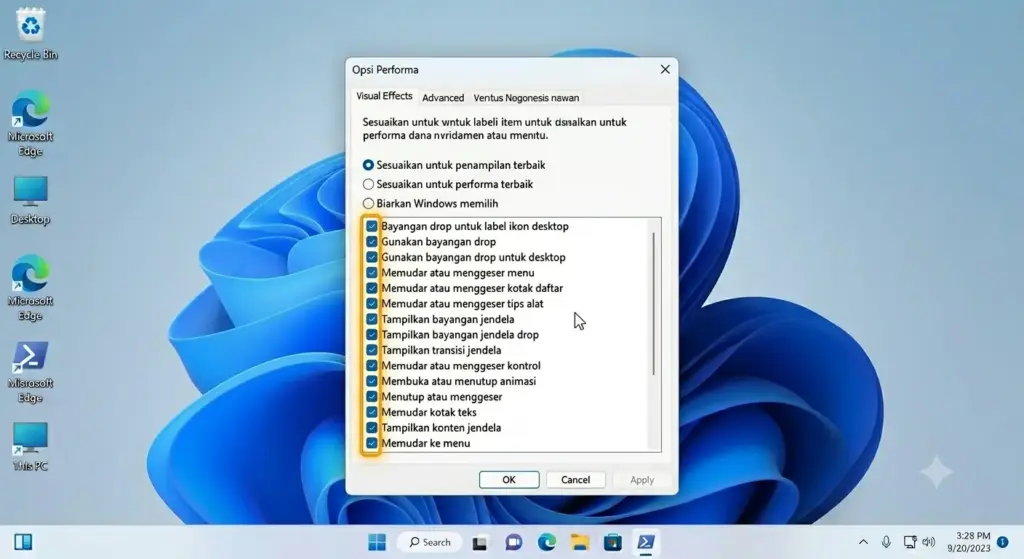Open the Windows Start menu
Viewport: 1024px width, 559px height.
377,542
